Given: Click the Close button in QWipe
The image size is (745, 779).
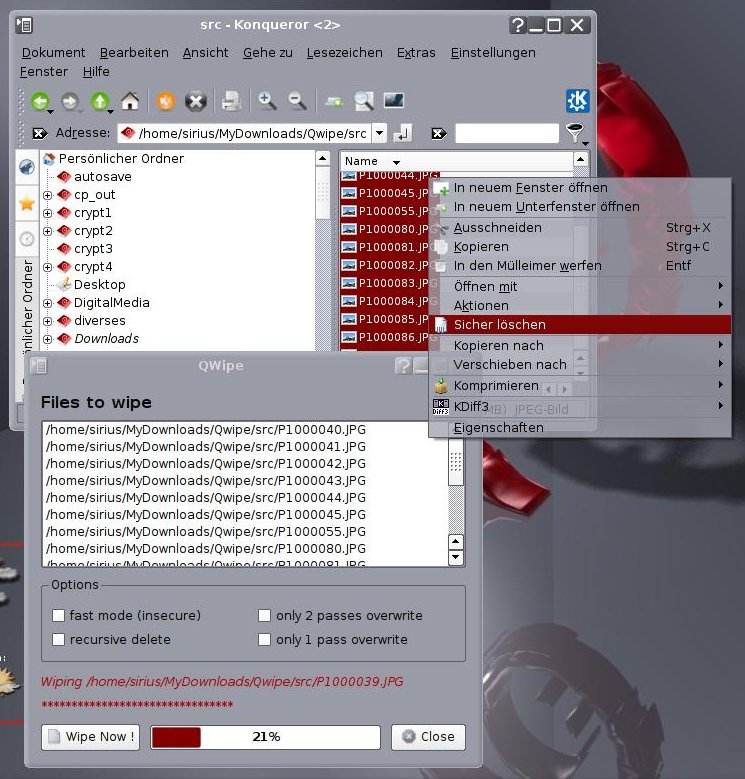Looking at the screenshot, I should (428, 736).
